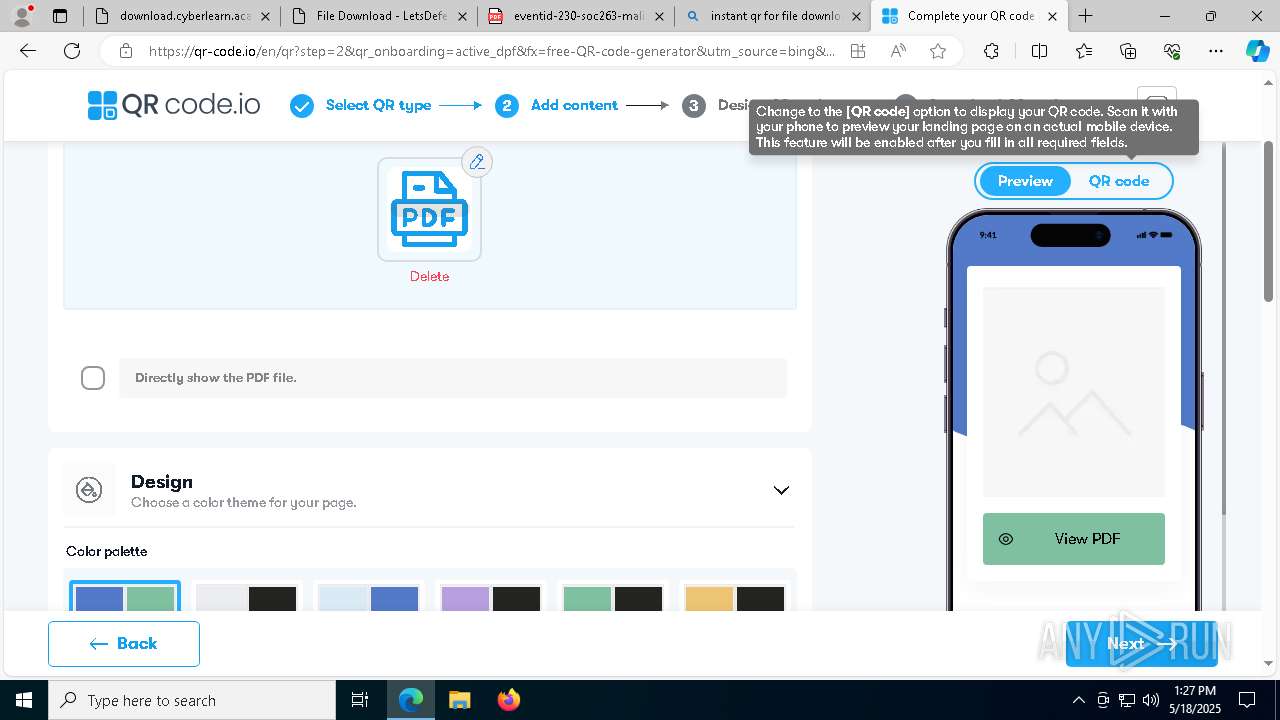
Task: Add page to favorites star icon
Action: 938,51
